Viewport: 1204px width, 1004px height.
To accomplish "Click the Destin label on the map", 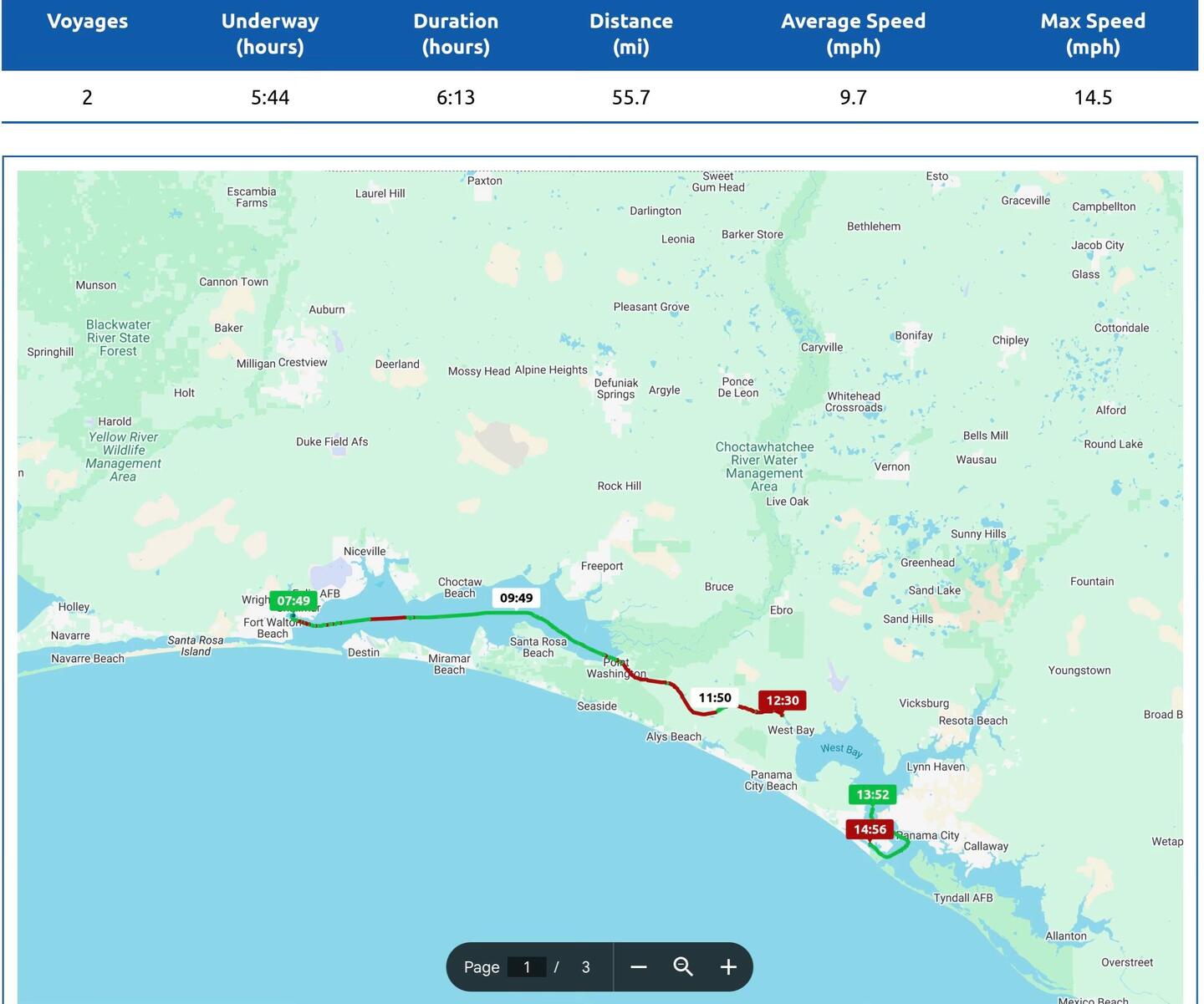I will click(x=364, y=652).
